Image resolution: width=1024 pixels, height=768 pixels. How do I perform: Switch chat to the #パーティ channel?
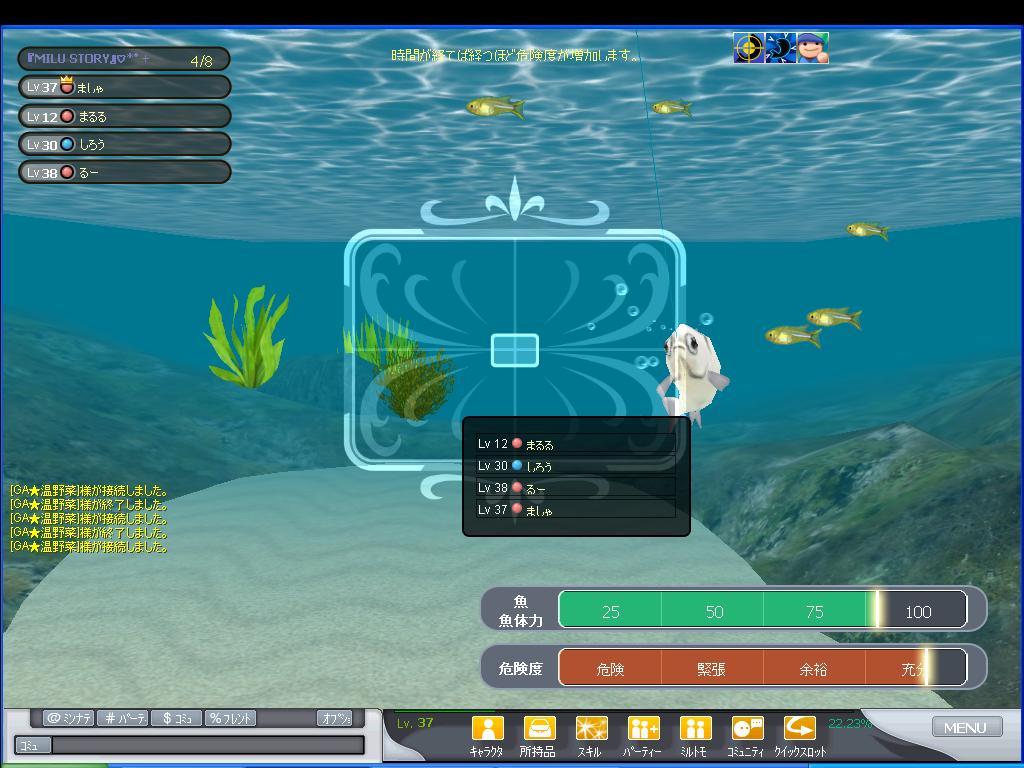point(125,718)
